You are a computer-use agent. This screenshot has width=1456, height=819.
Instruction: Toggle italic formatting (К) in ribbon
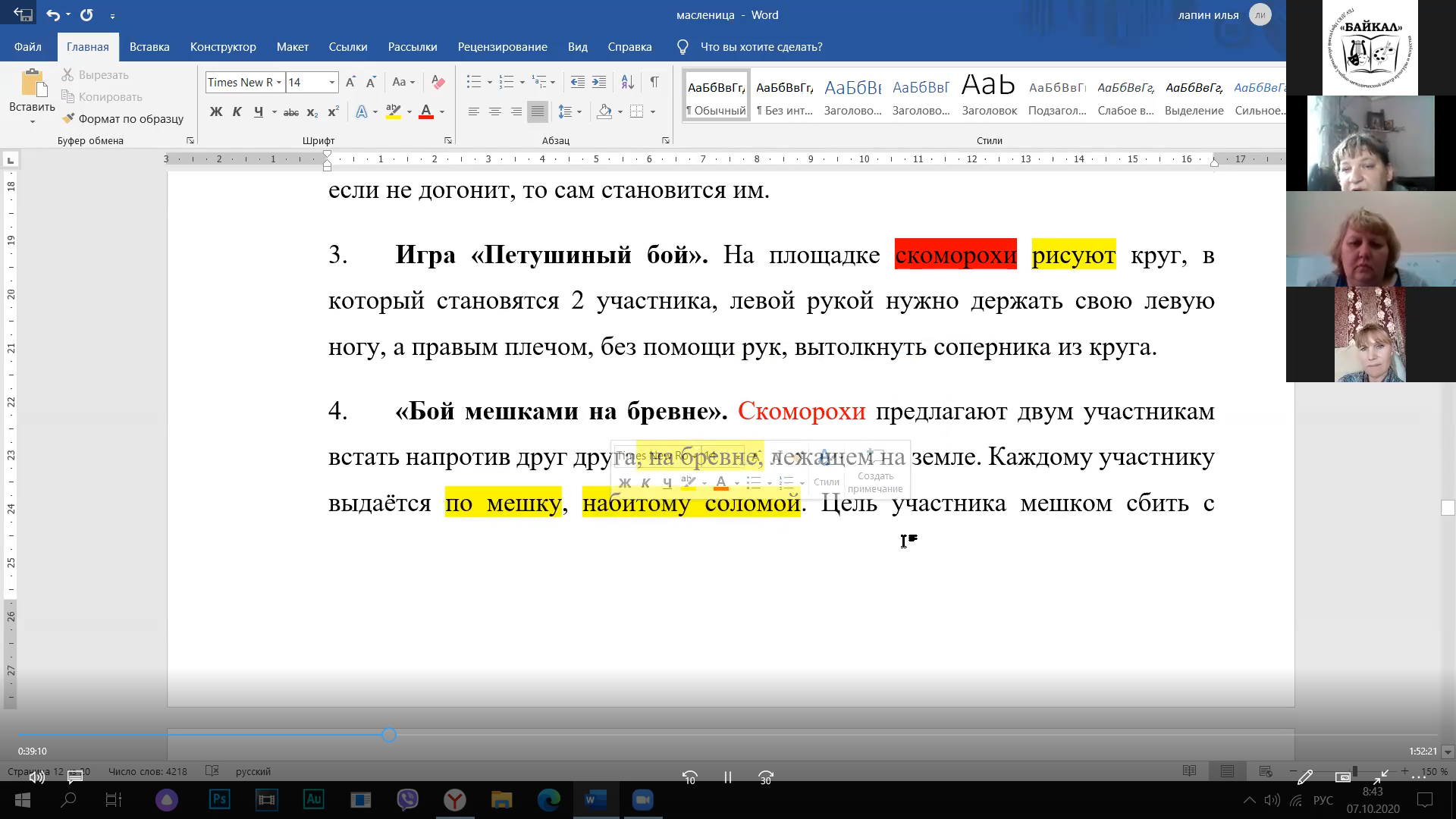coord(237,111)
